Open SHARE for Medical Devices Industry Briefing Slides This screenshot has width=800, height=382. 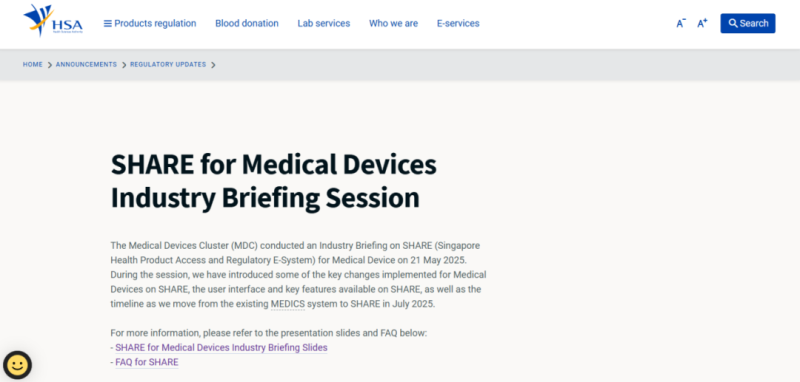coord(221,348)
